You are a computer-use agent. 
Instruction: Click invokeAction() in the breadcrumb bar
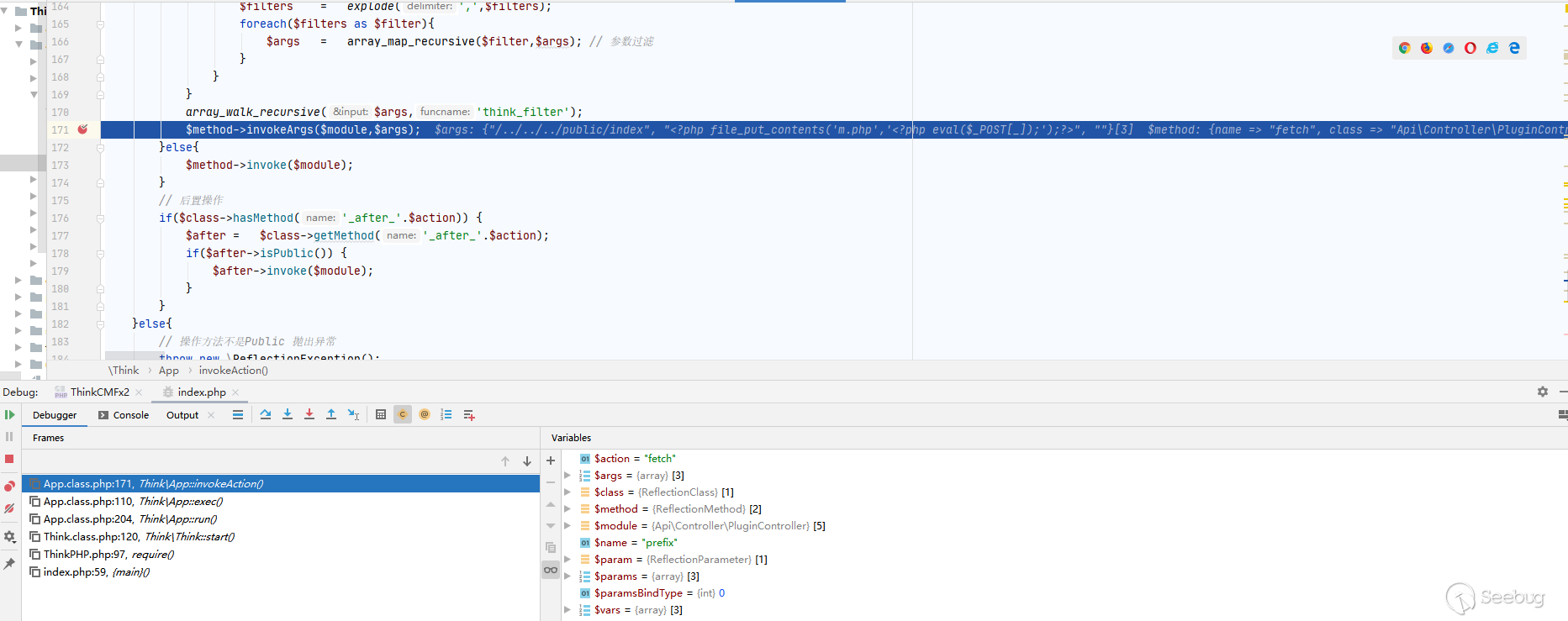[233, 371]
